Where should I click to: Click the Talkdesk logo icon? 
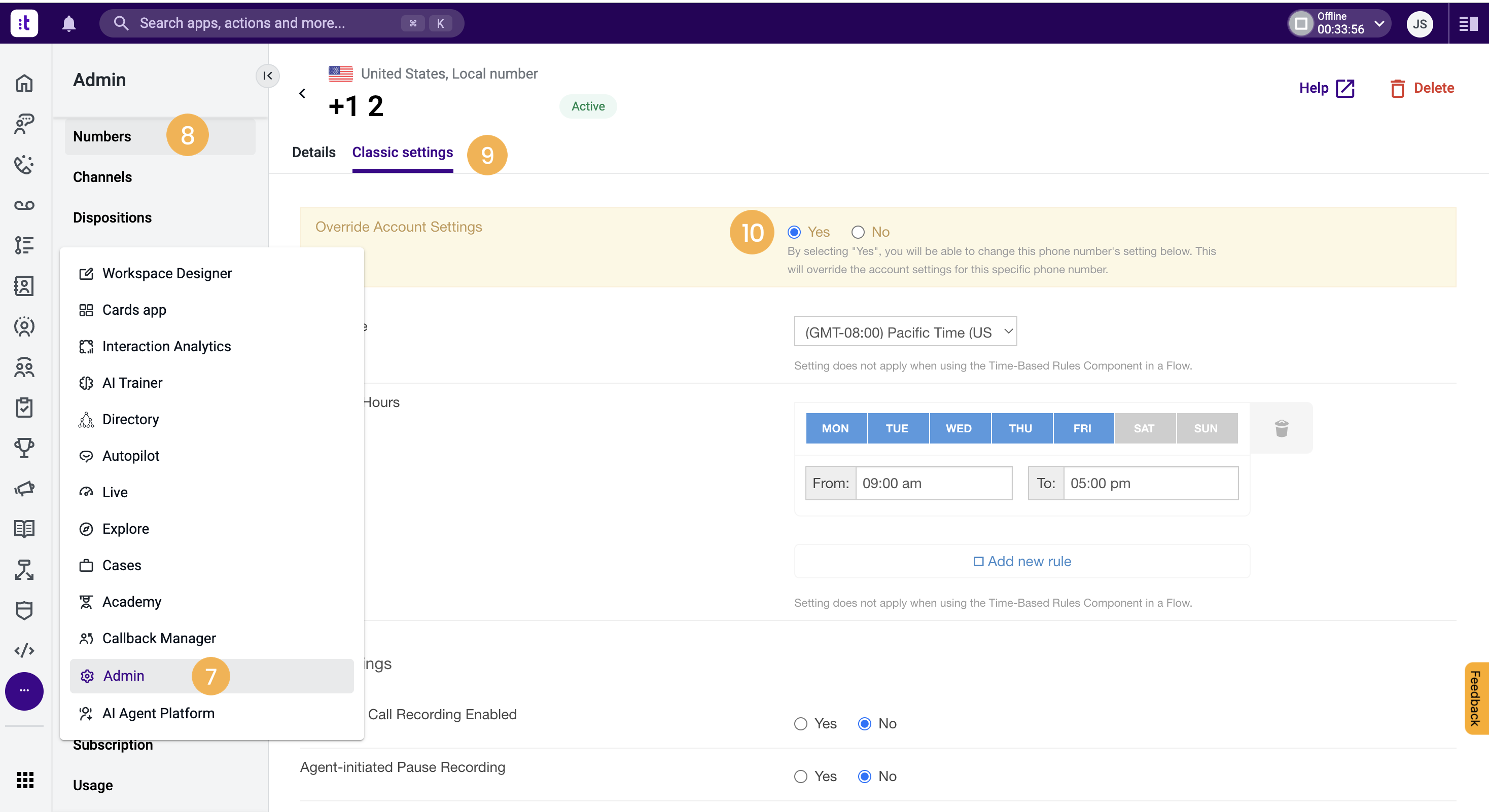(24, 23)
